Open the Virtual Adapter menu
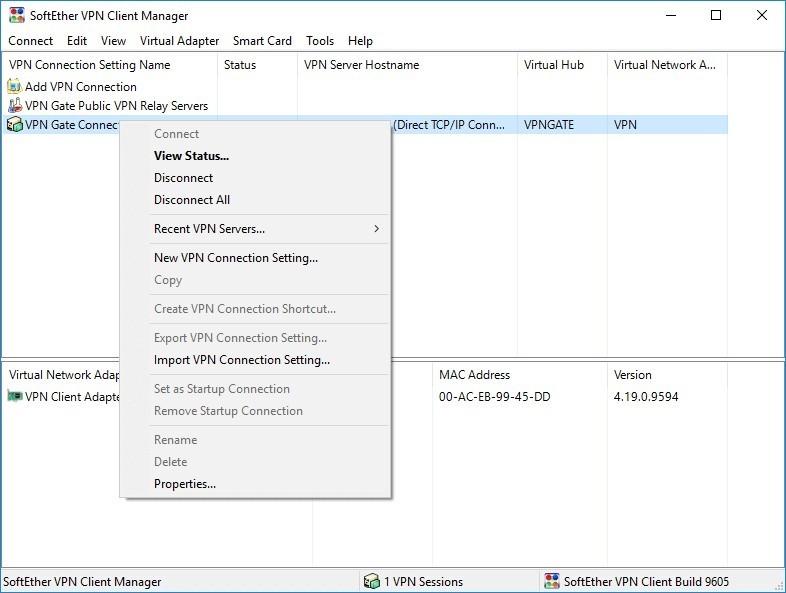 [179, 41]
